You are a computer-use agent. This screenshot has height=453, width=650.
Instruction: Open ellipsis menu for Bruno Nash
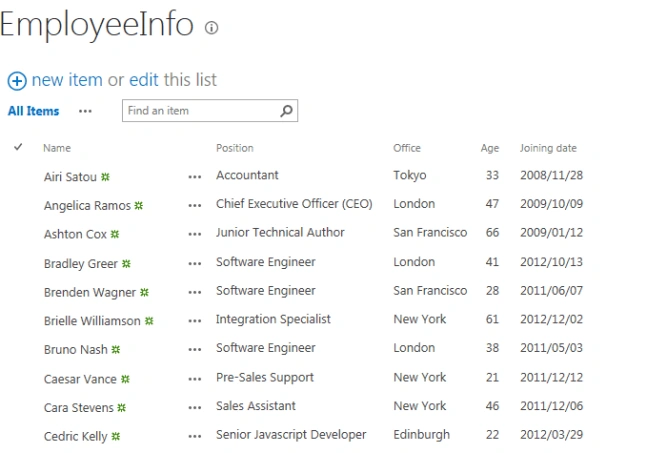coord(194,349)
